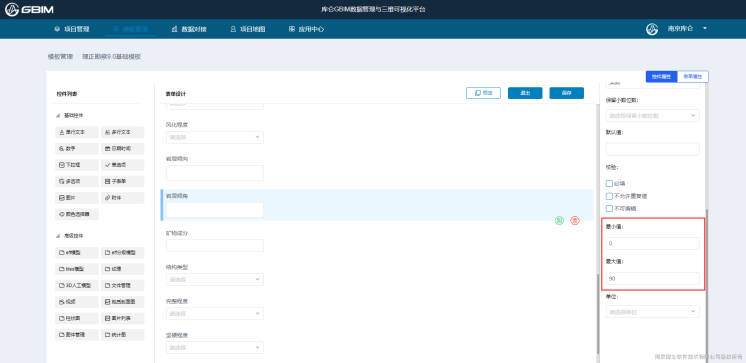Viewport: 746px width, 363px height.
Task: Open the 风化程度 dropdown
Action: click(215, 137)
